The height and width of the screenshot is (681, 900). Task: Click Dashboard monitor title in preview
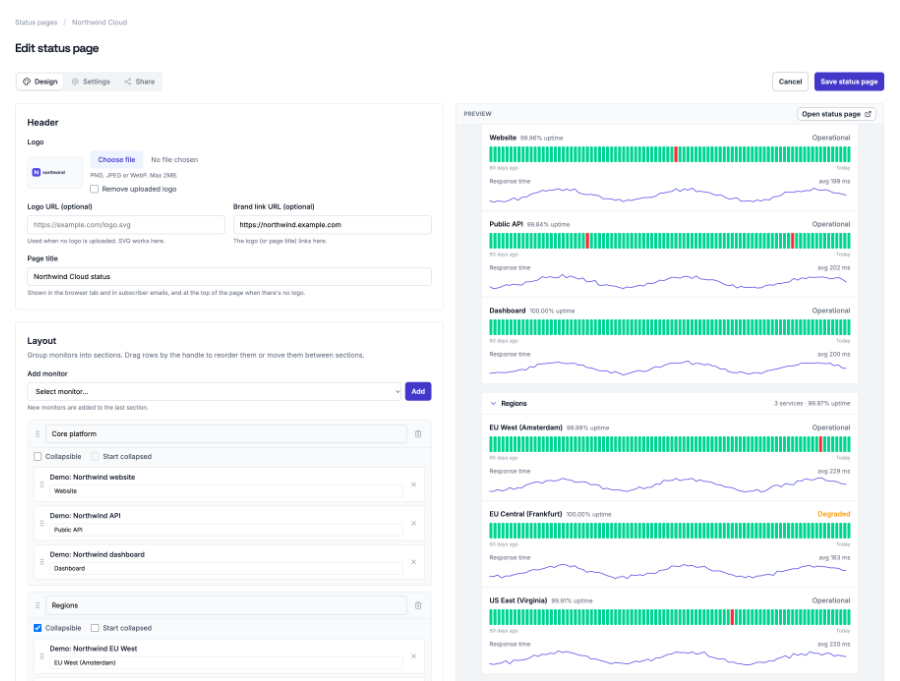[507, 311]
